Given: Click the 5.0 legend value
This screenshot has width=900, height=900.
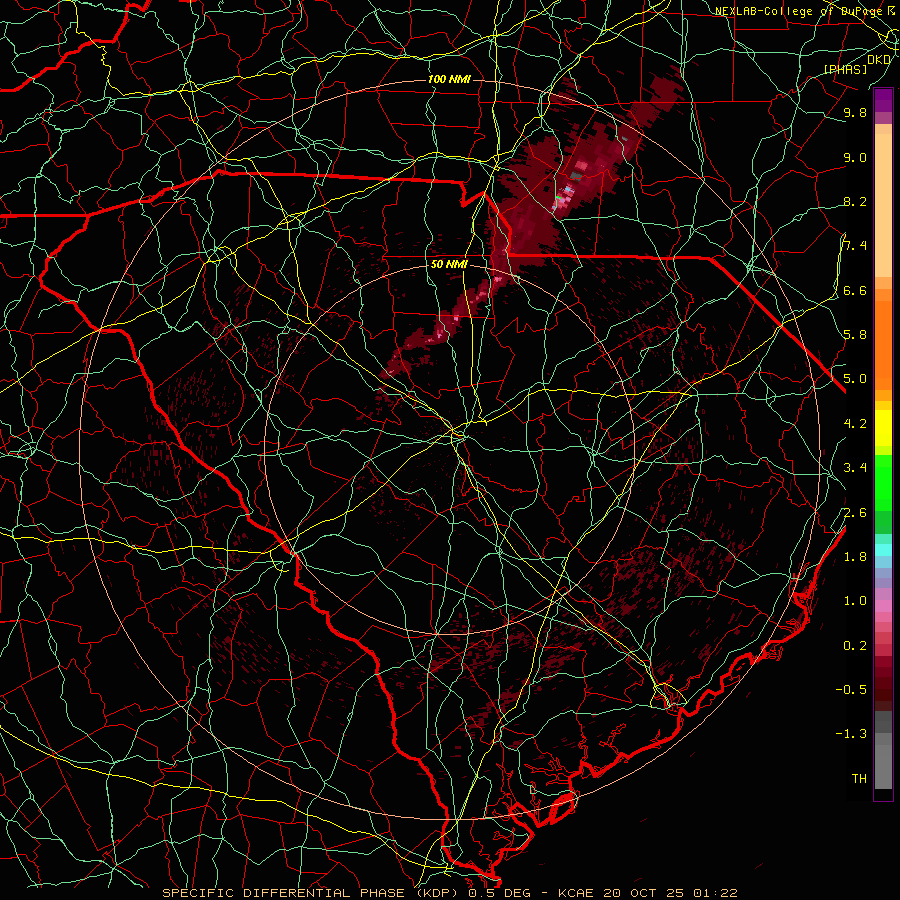Looking at the screenshot, I should click(855, 379).
